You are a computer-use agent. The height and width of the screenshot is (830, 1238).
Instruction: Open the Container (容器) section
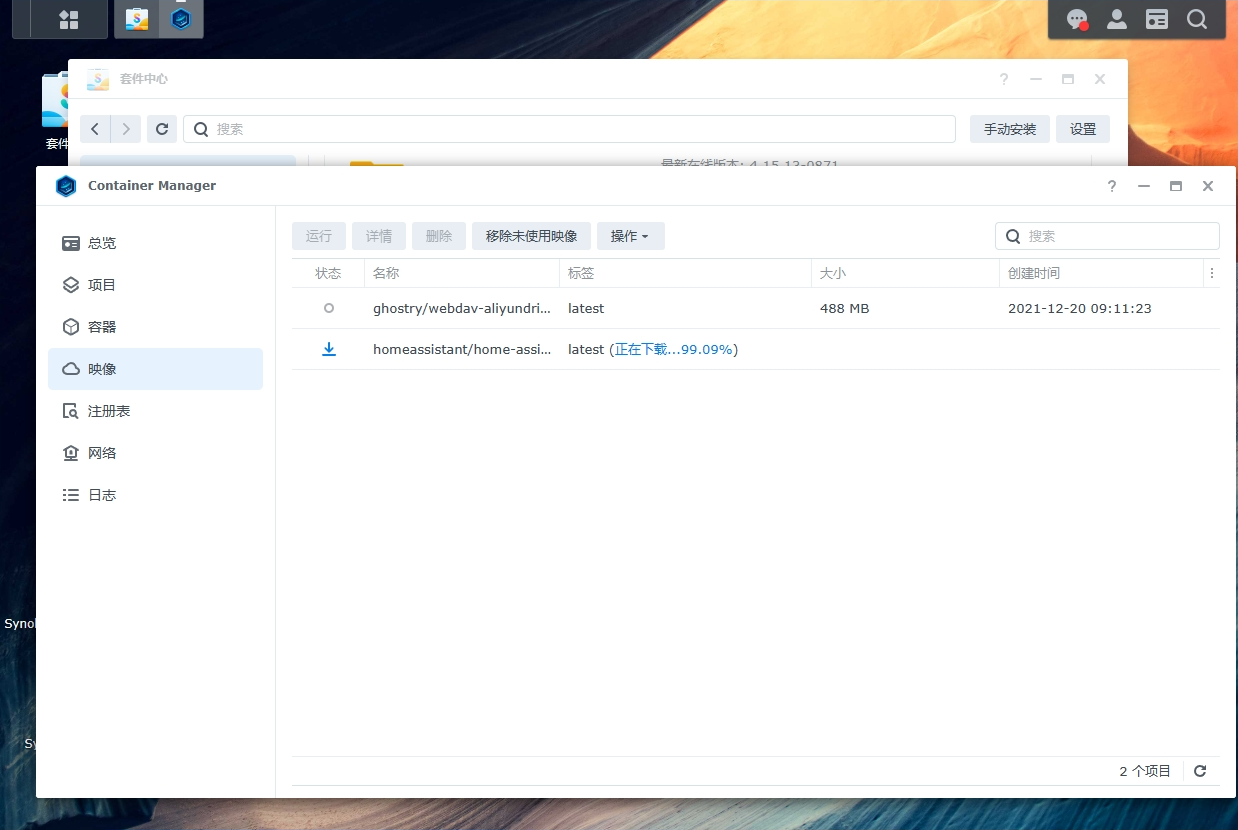(155, 327)
